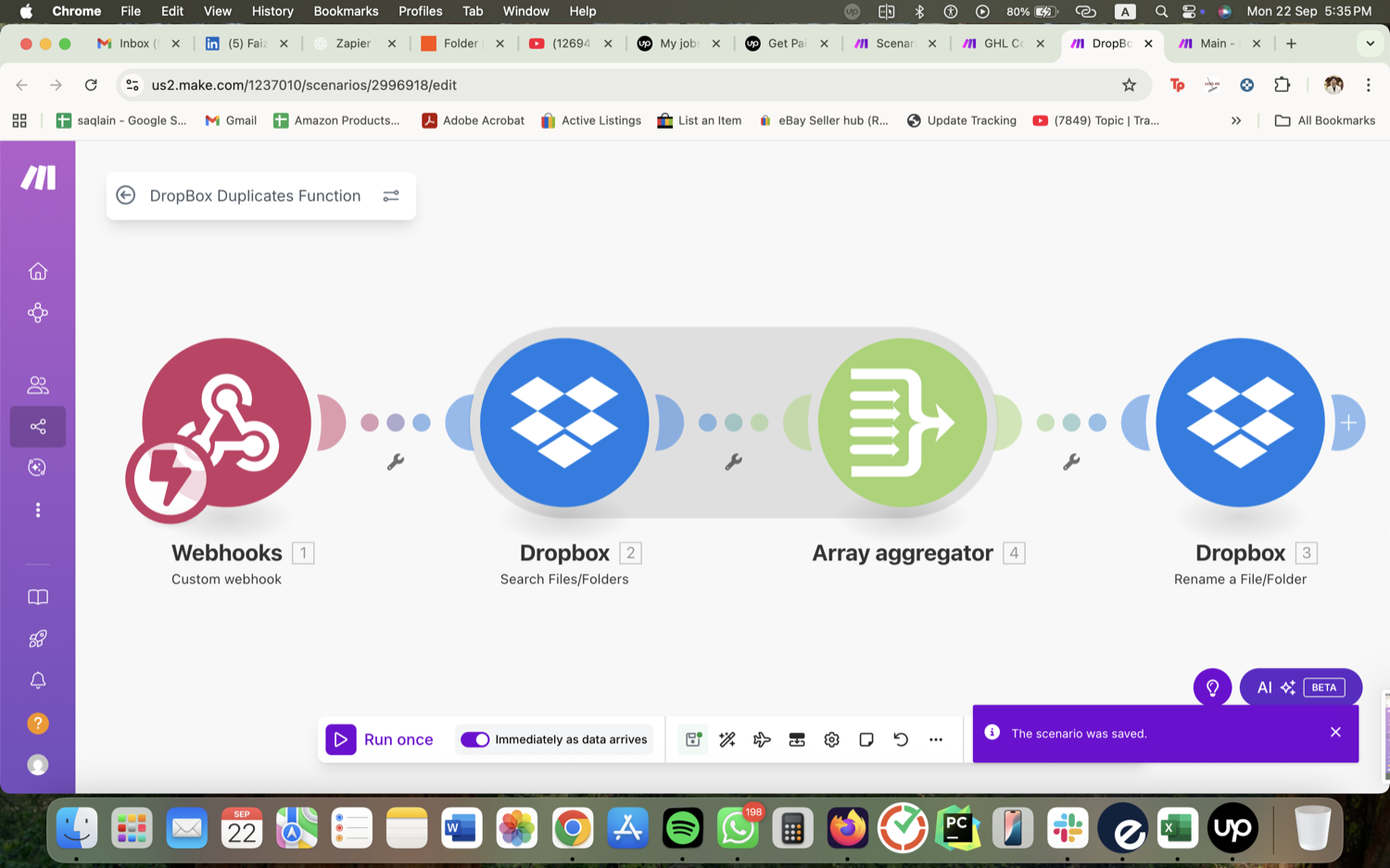Click Auto-align magic wand icon

click(x=727, y=739)
